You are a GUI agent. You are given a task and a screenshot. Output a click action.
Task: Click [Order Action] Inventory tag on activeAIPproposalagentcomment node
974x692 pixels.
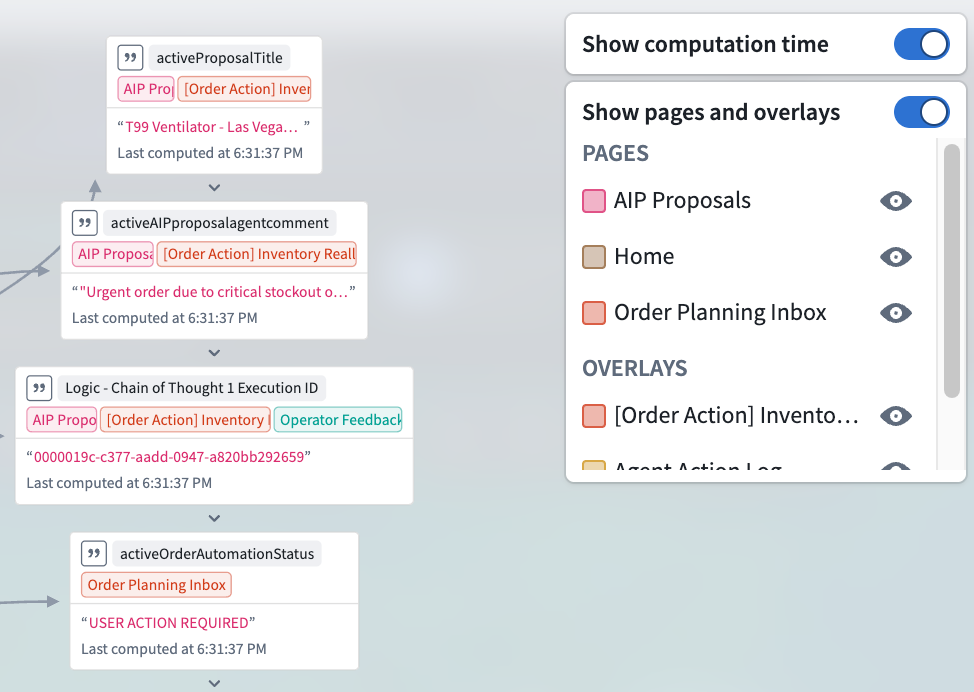(257, 254)
